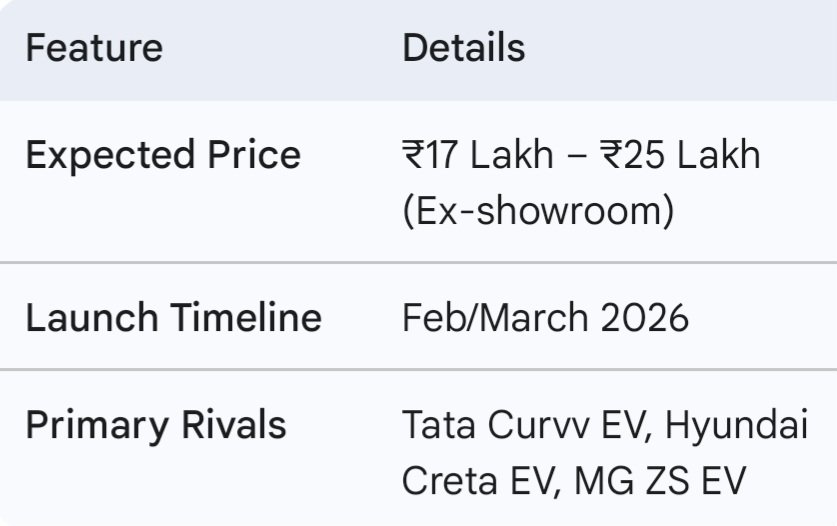
Task: Click the year 2026 in launch details
Action: coord(645,318)
